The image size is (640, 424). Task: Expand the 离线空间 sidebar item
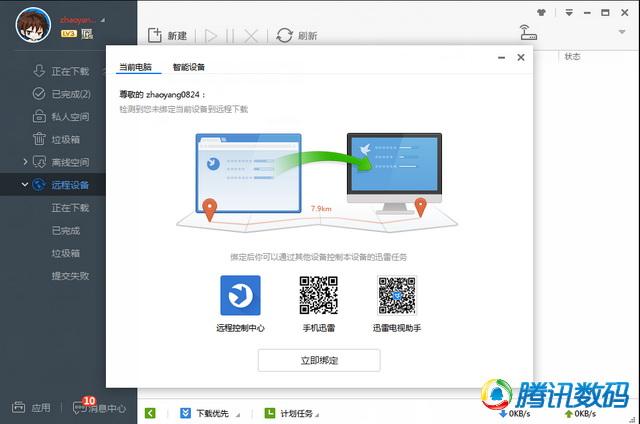pos(25,162)
